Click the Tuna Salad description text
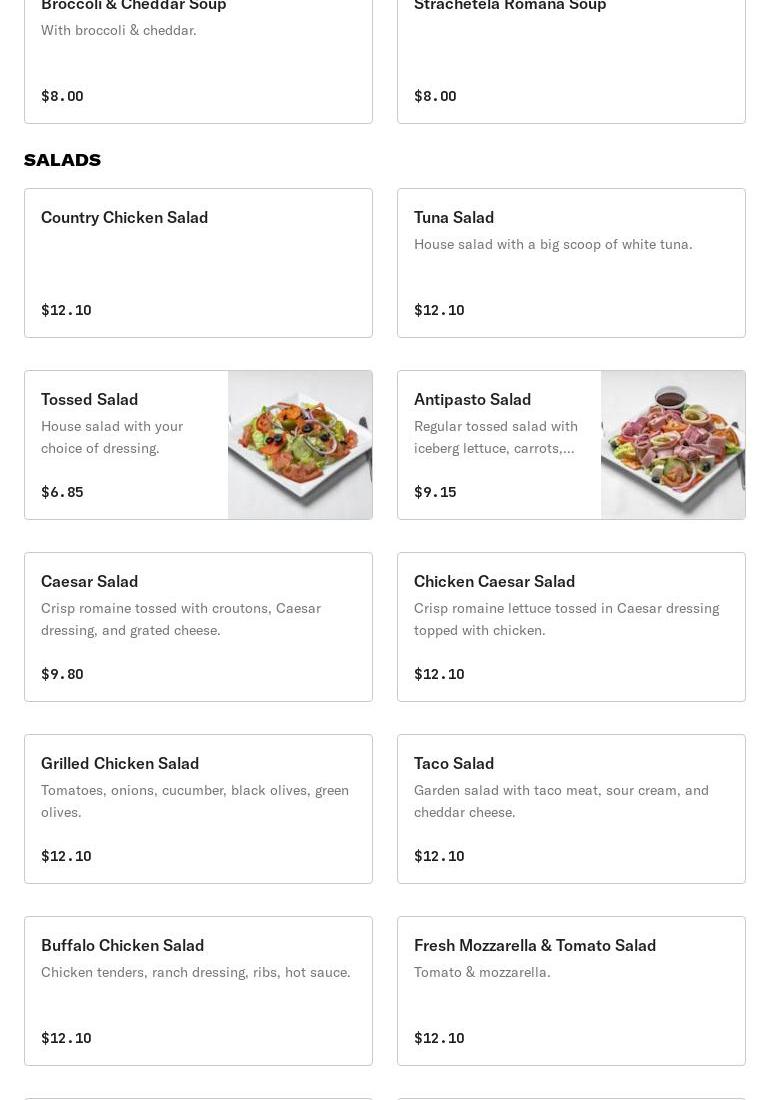The width and height of the screenshot is (770, 1100). click(553, 244)
